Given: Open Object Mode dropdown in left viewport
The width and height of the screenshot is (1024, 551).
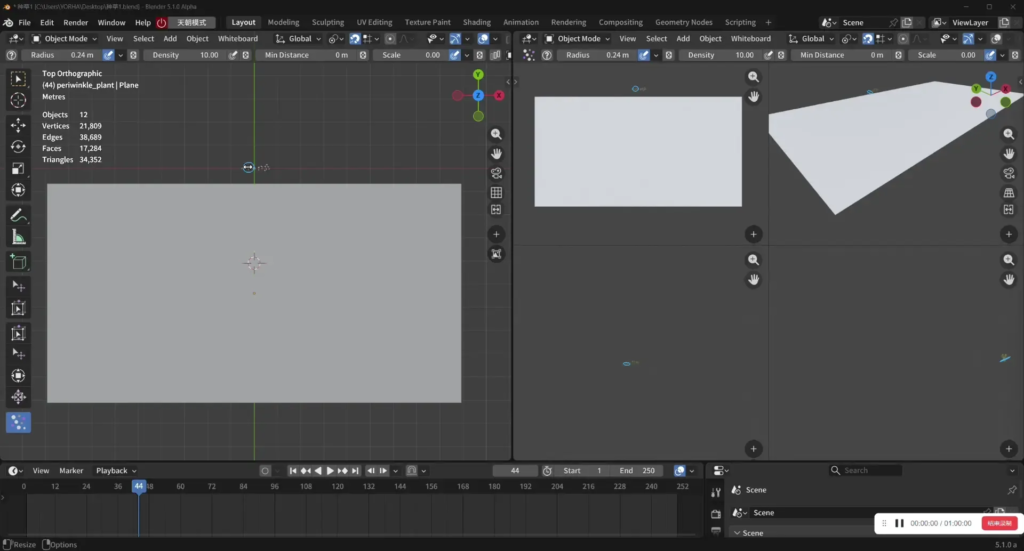Looking at the screenshot, I should [65, 39].
